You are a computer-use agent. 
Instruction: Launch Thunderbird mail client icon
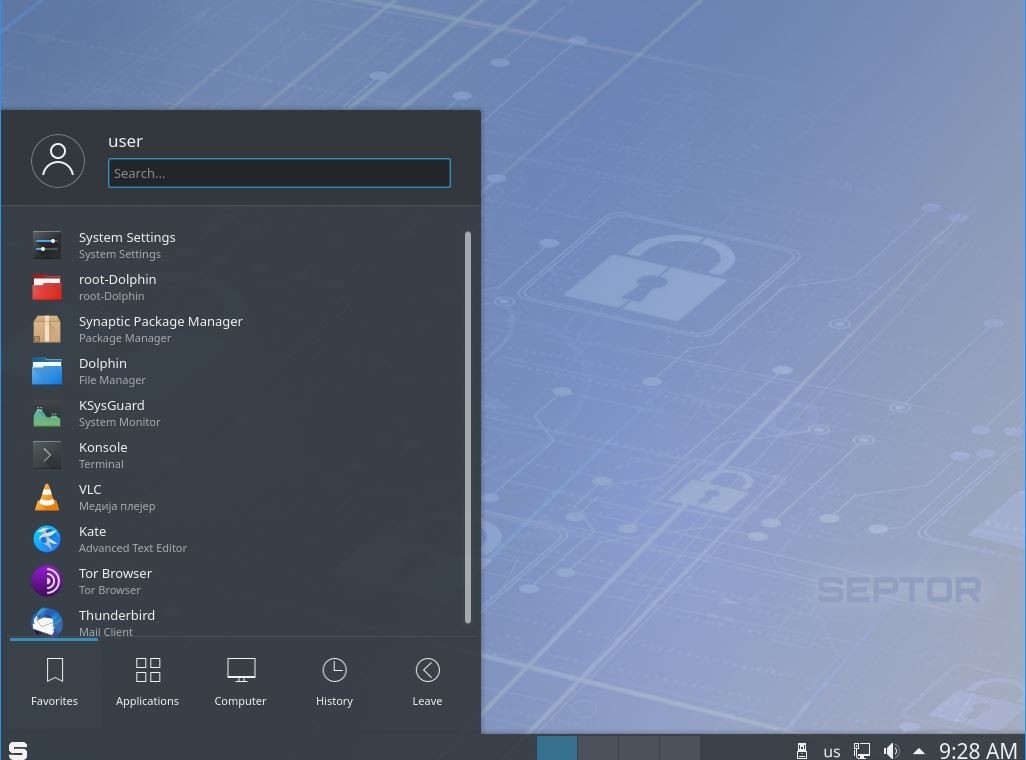[47, 621]
